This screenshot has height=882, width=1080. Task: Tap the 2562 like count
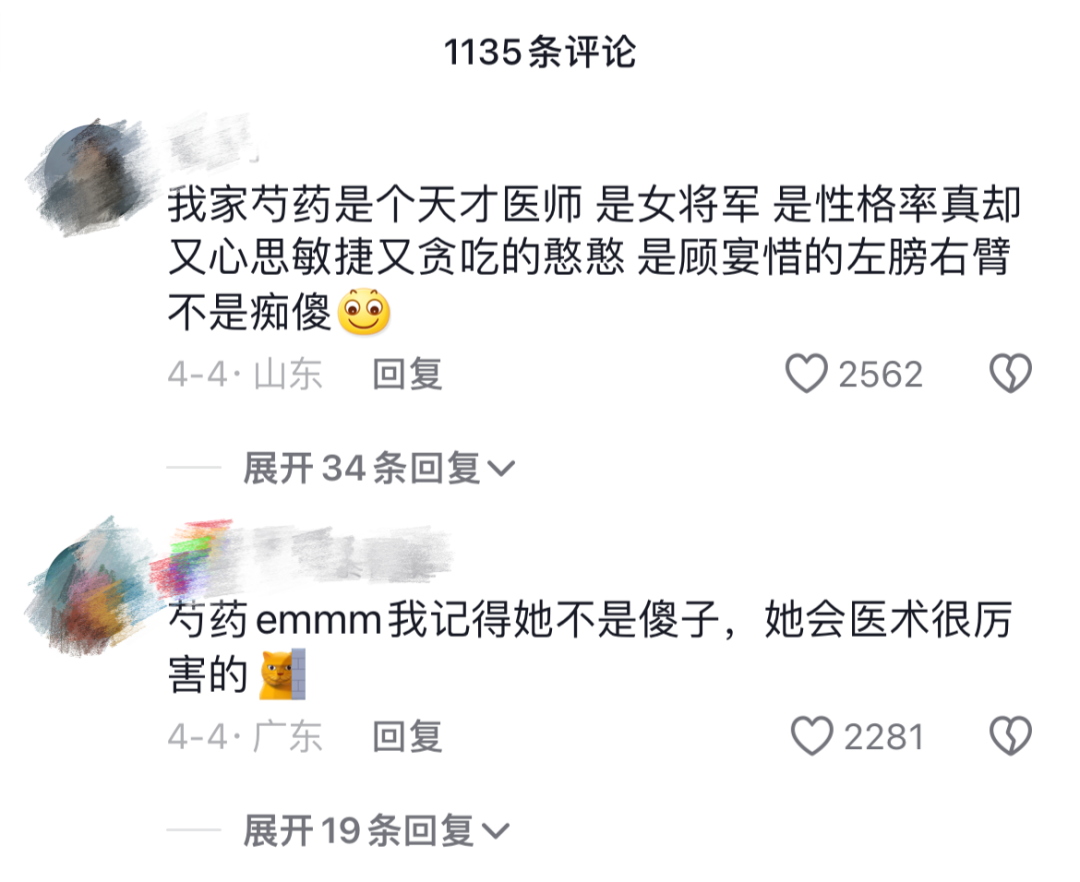pos(880,375)
